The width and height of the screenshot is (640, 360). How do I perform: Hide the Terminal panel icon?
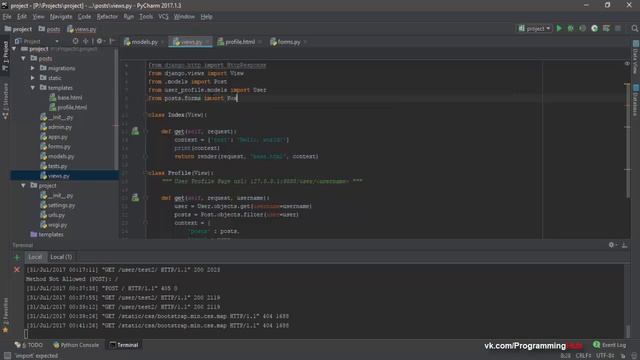point(624,245)
